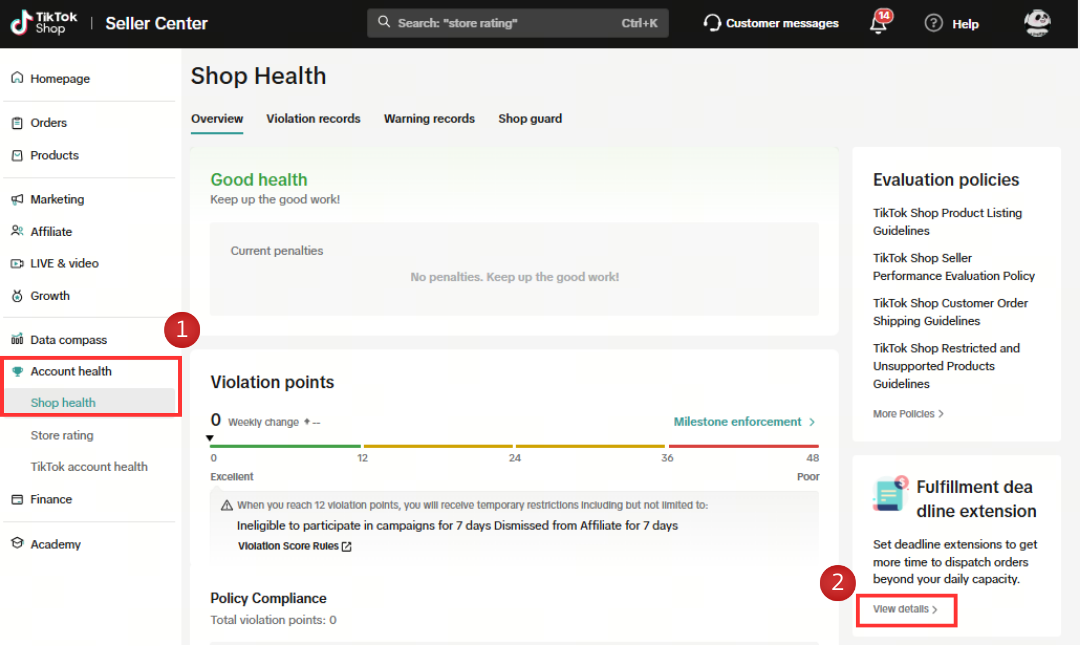Screen dimensions: 1080x646
Task: Open TikTok Shop Product Listing Guidelines
Action: pos(947,221)
